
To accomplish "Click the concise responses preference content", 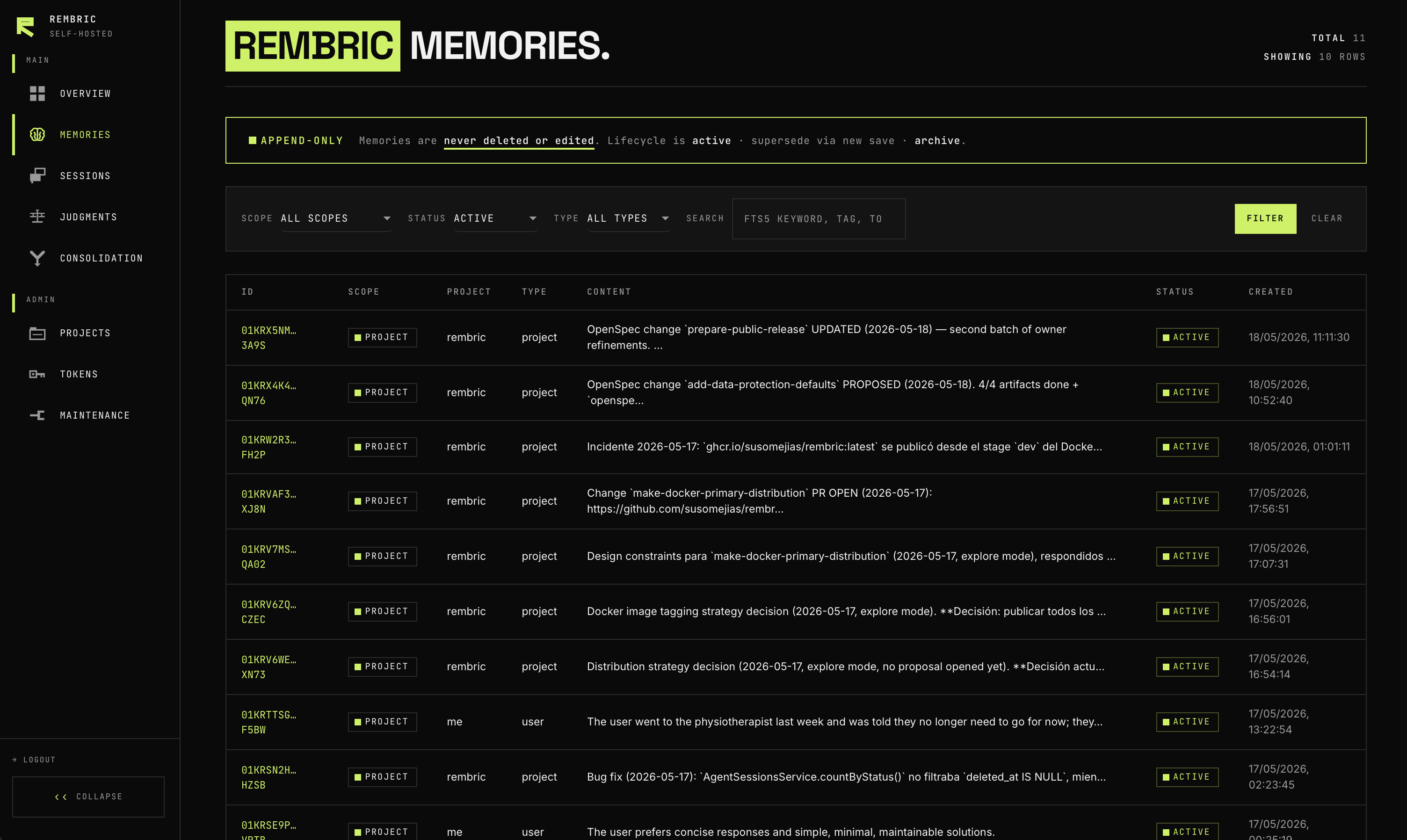I will (791, 832).
